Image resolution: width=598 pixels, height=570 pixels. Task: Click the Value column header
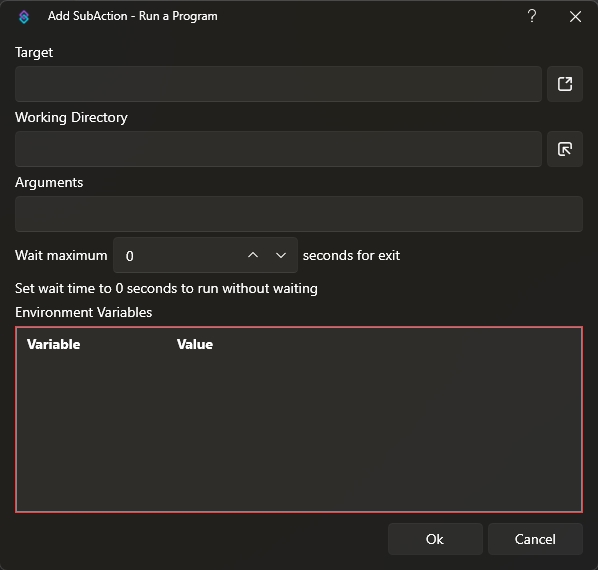195,344
